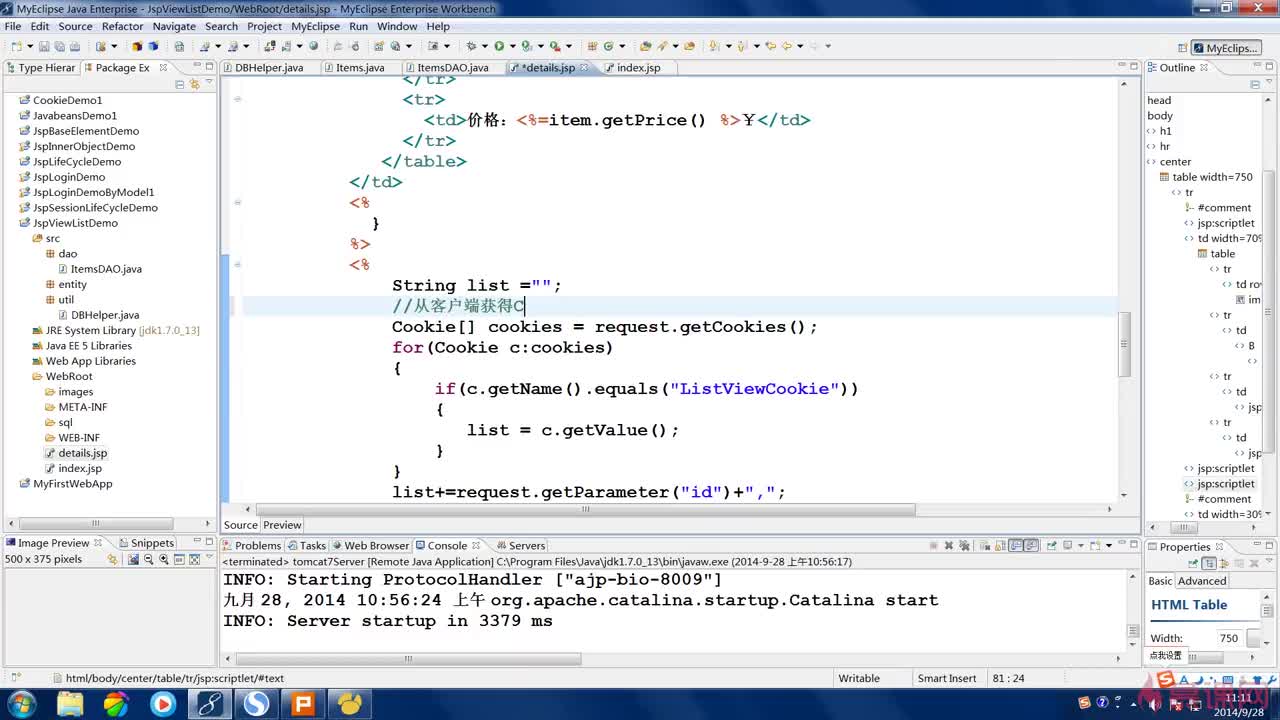Toggle Link with Editor in Package Explorer

(x=195, y=84)
